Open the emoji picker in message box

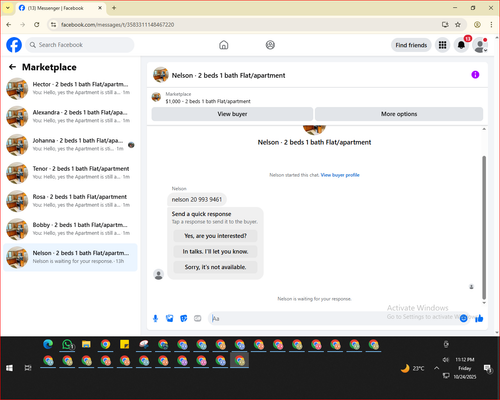click(463, 318)
